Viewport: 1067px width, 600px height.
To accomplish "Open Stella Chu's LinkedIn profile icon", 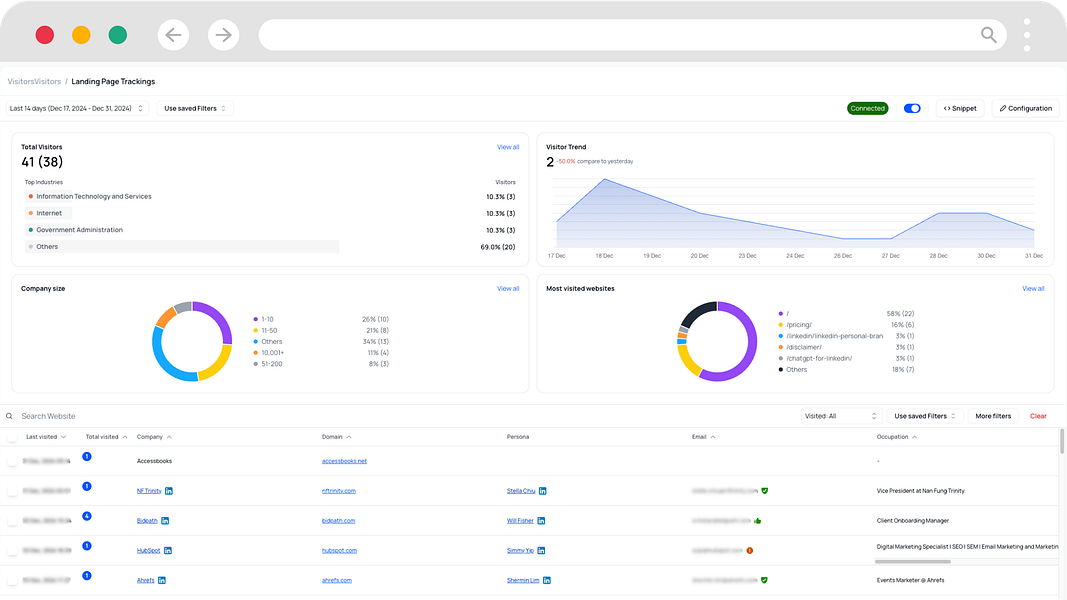I will tap(541, 490).
